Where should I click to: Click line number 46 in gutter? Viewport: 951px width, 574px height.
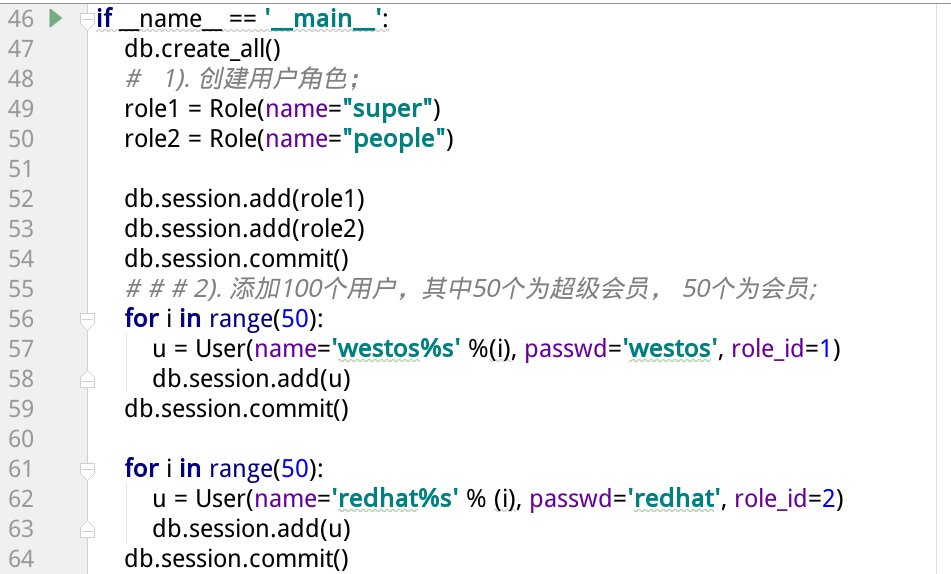coord(21,19)
